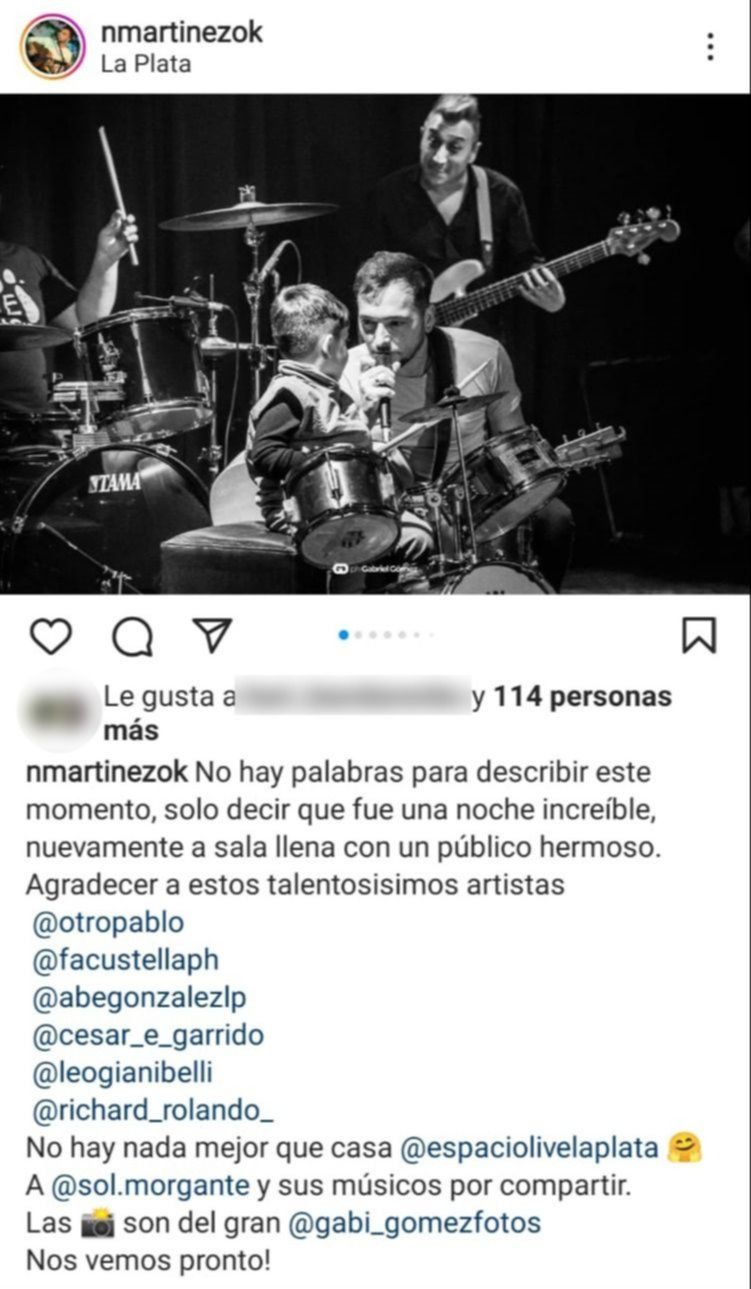Open the drummer concert photo
This screenshot has width=751, height=1289.
[375, 344]
